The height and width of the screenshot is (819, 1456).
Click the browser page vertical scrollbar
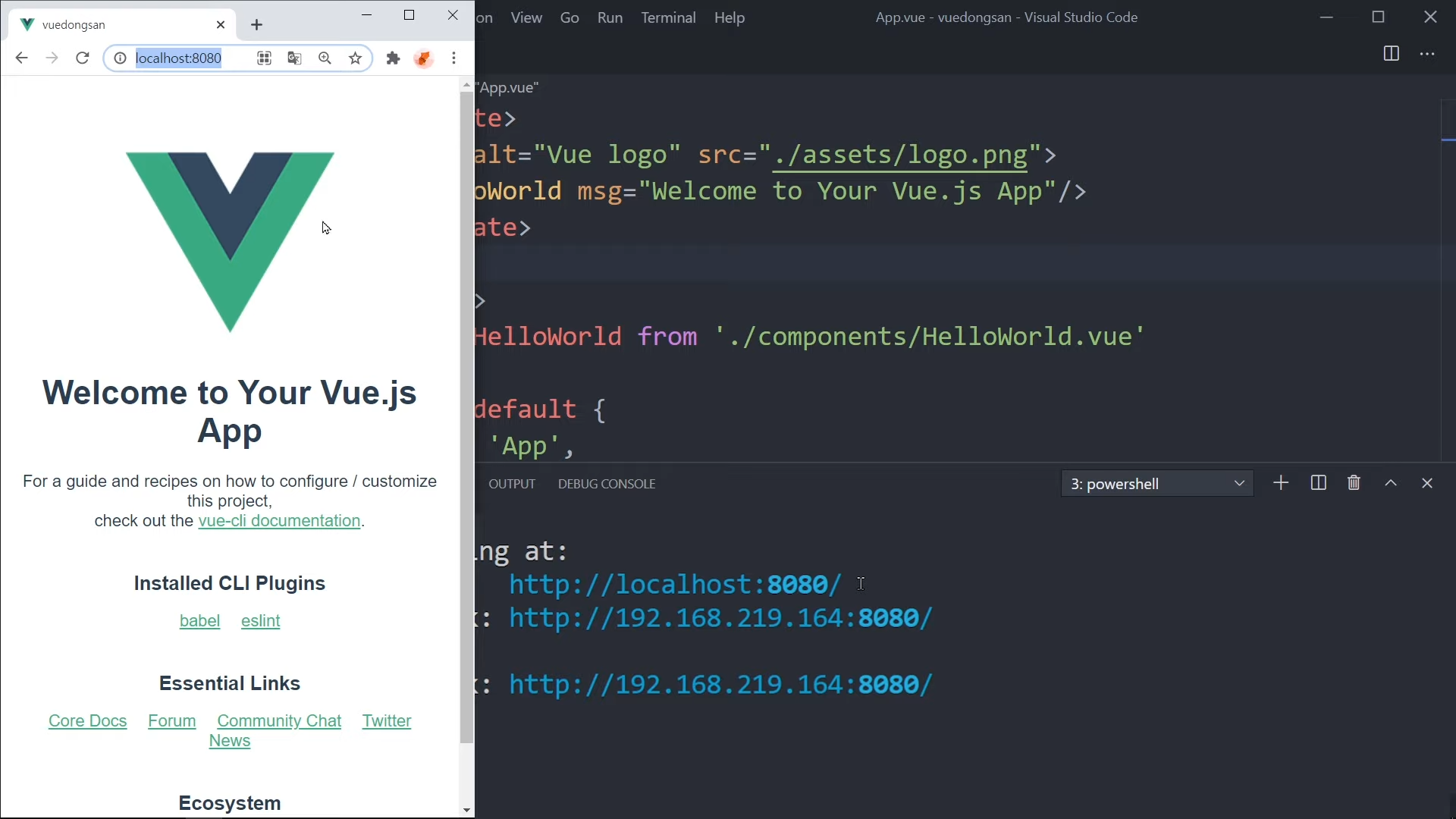466,417
